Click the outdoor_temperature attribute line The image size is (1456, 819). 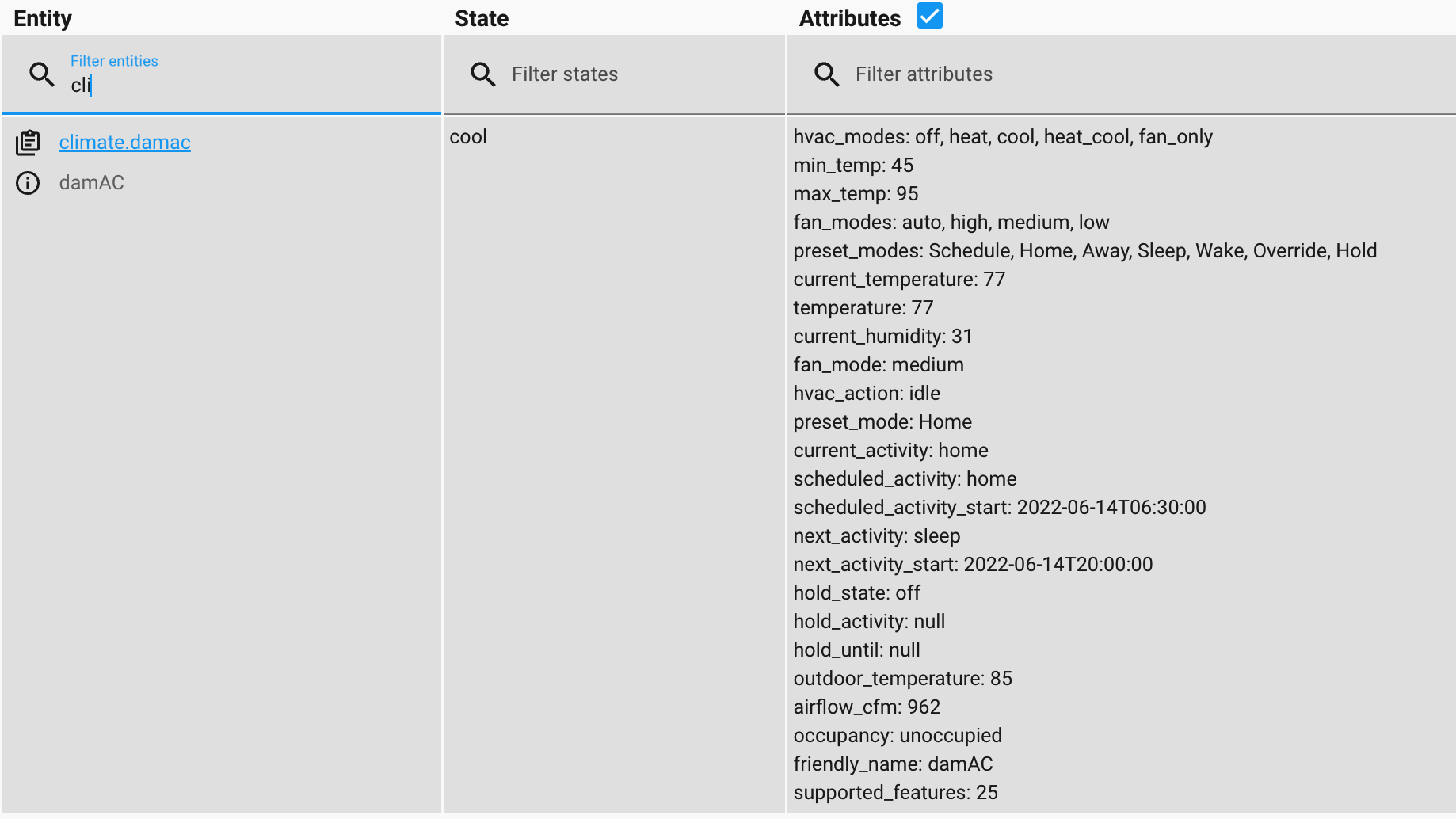point(902,679)
